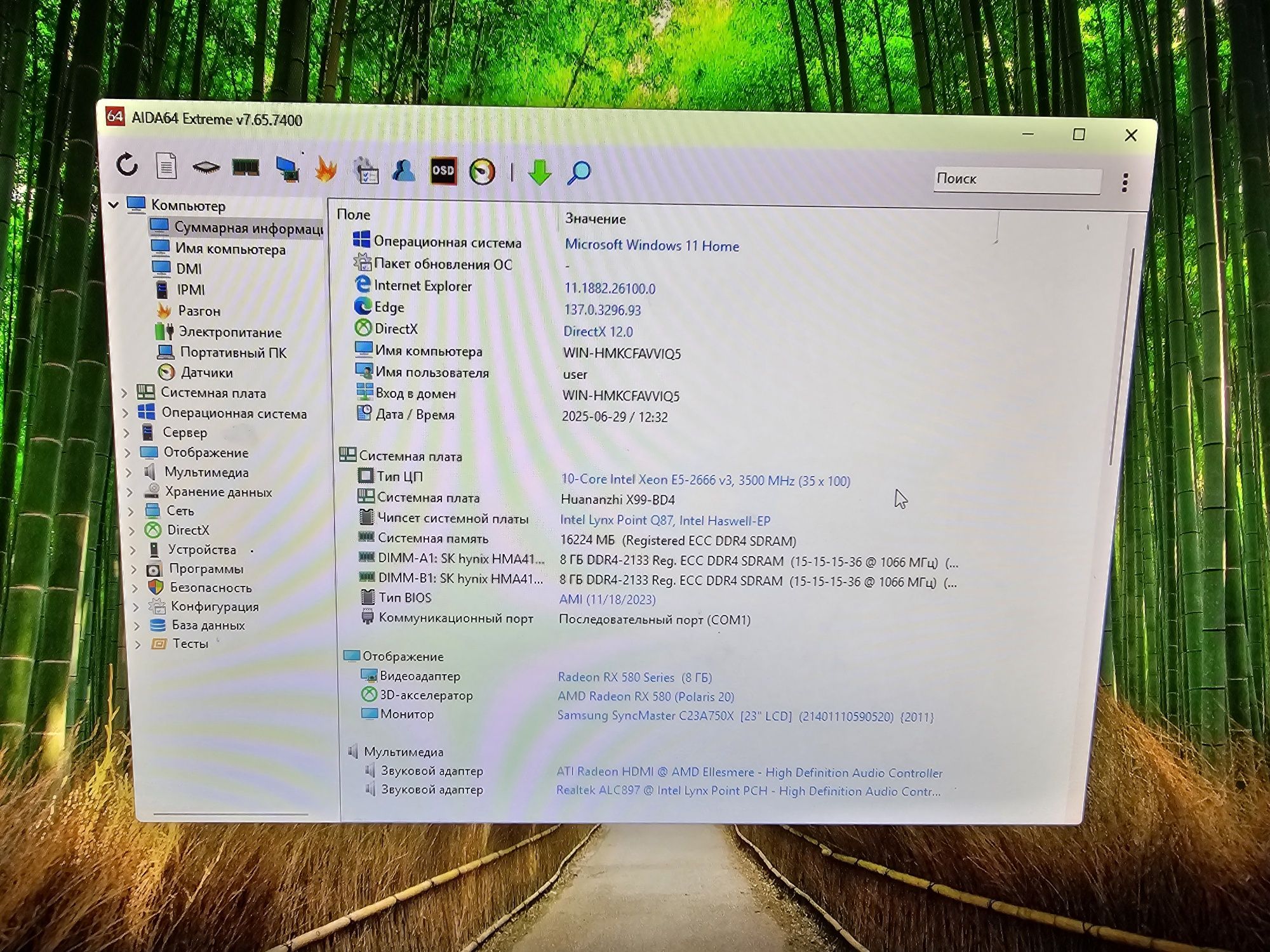1270x952 pixels.
Task: Click the Edge browser field icon
Action: click(363, 306)
